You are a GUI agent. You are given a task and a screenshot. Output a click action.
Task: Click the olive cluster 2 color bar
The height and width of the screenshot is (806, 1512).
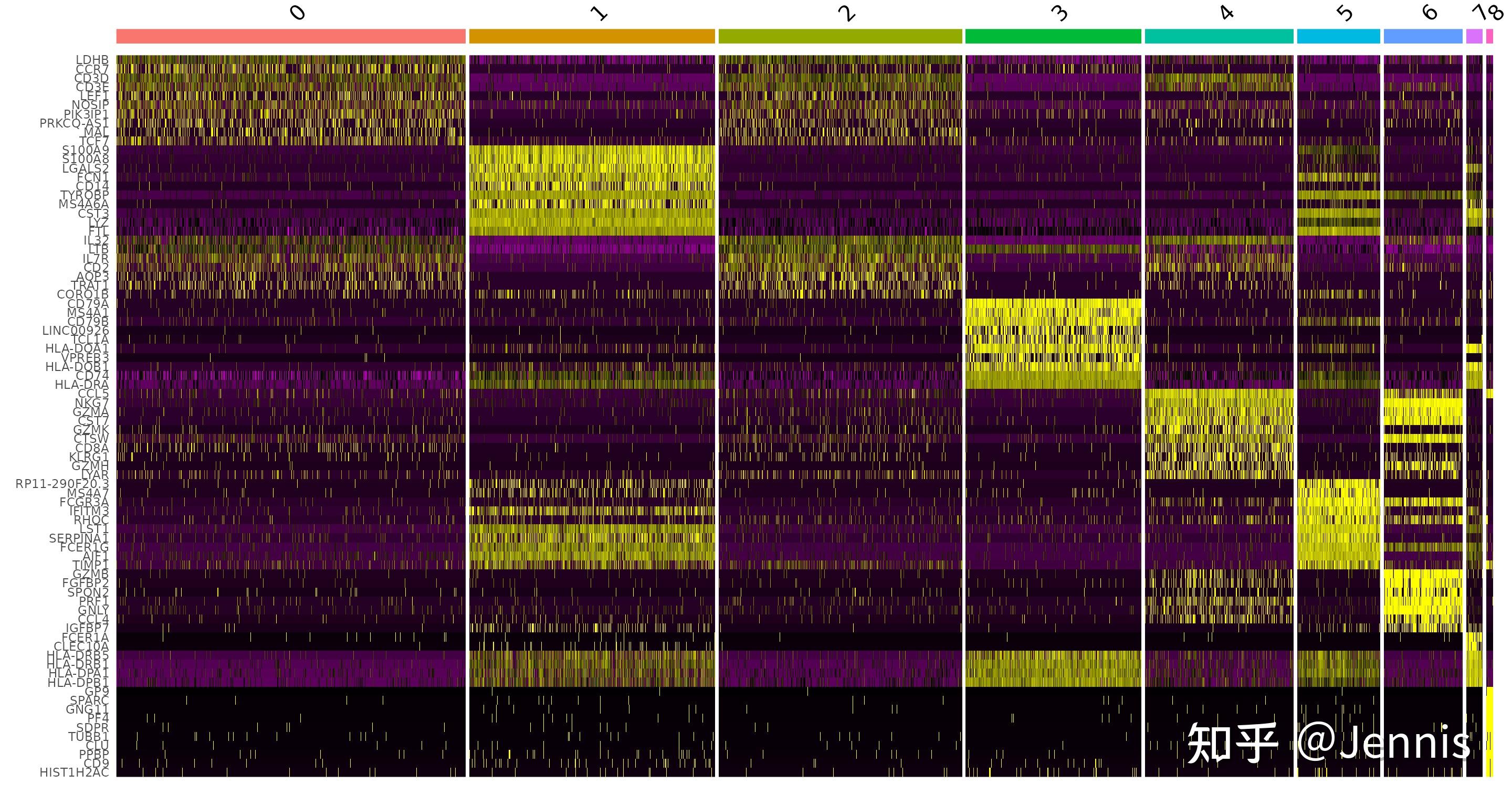tap(840, 36)
